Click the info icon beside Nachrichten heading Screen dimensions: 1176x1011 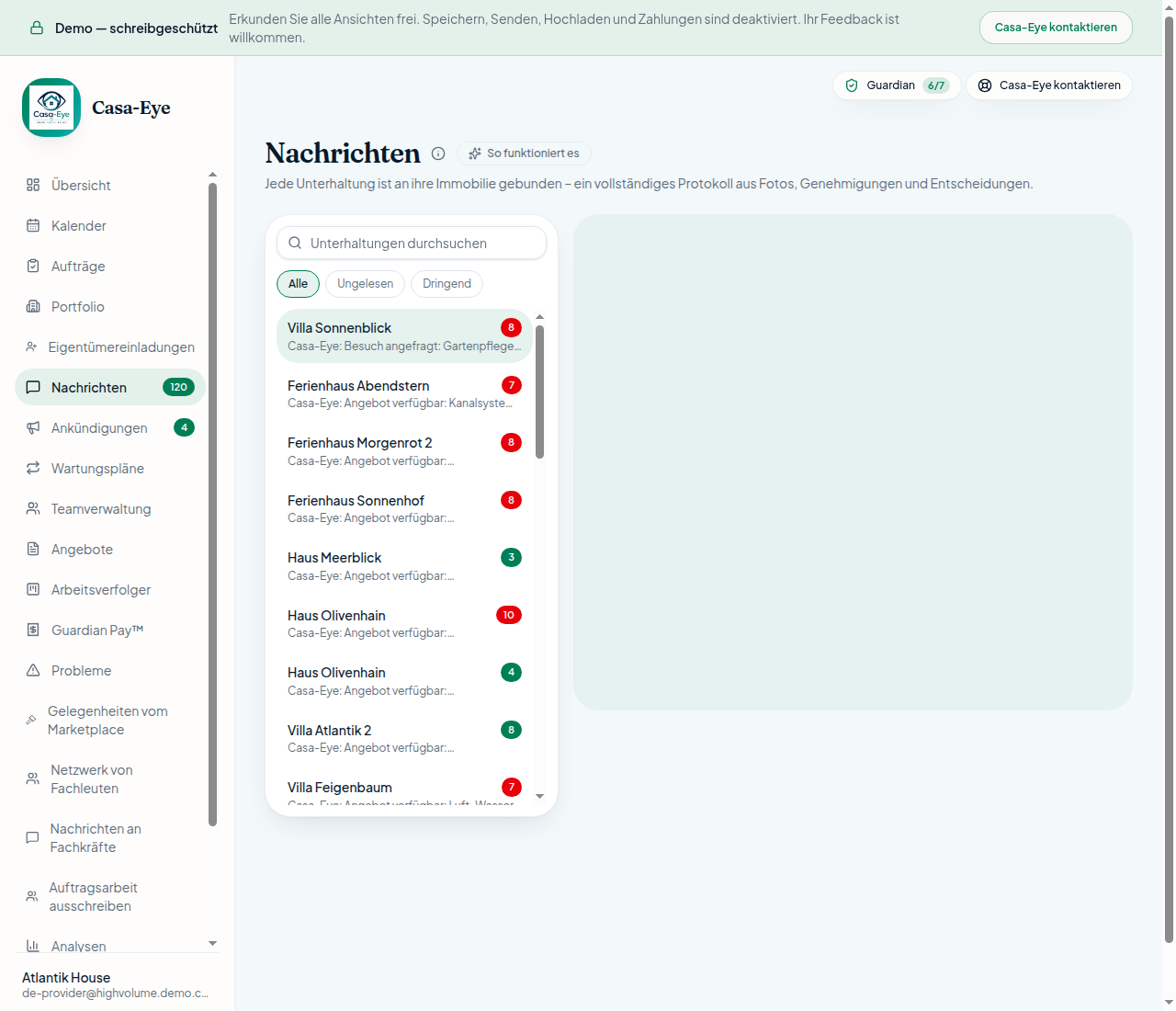click(x=438, y=153)
